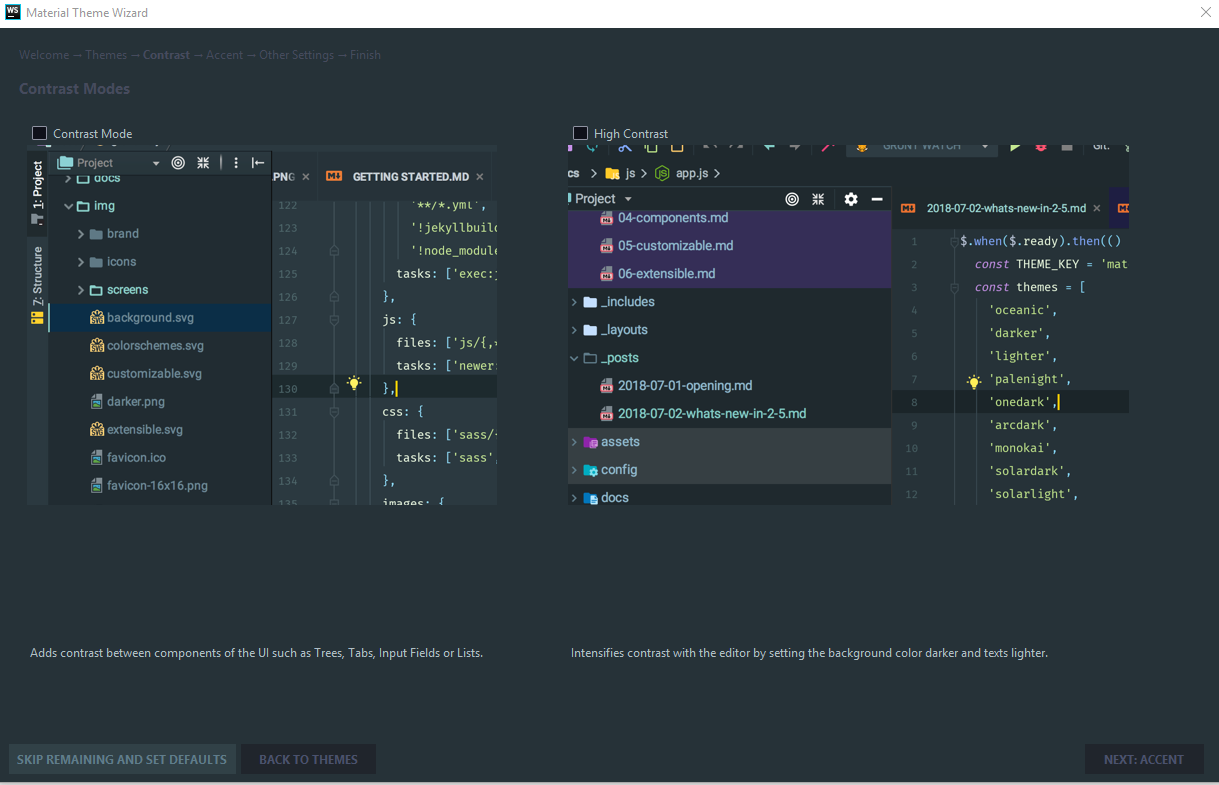The image size is (1219, 785).
Task: Select Accent step in wizard breadcrumb
Action: [x=224, y=55]
